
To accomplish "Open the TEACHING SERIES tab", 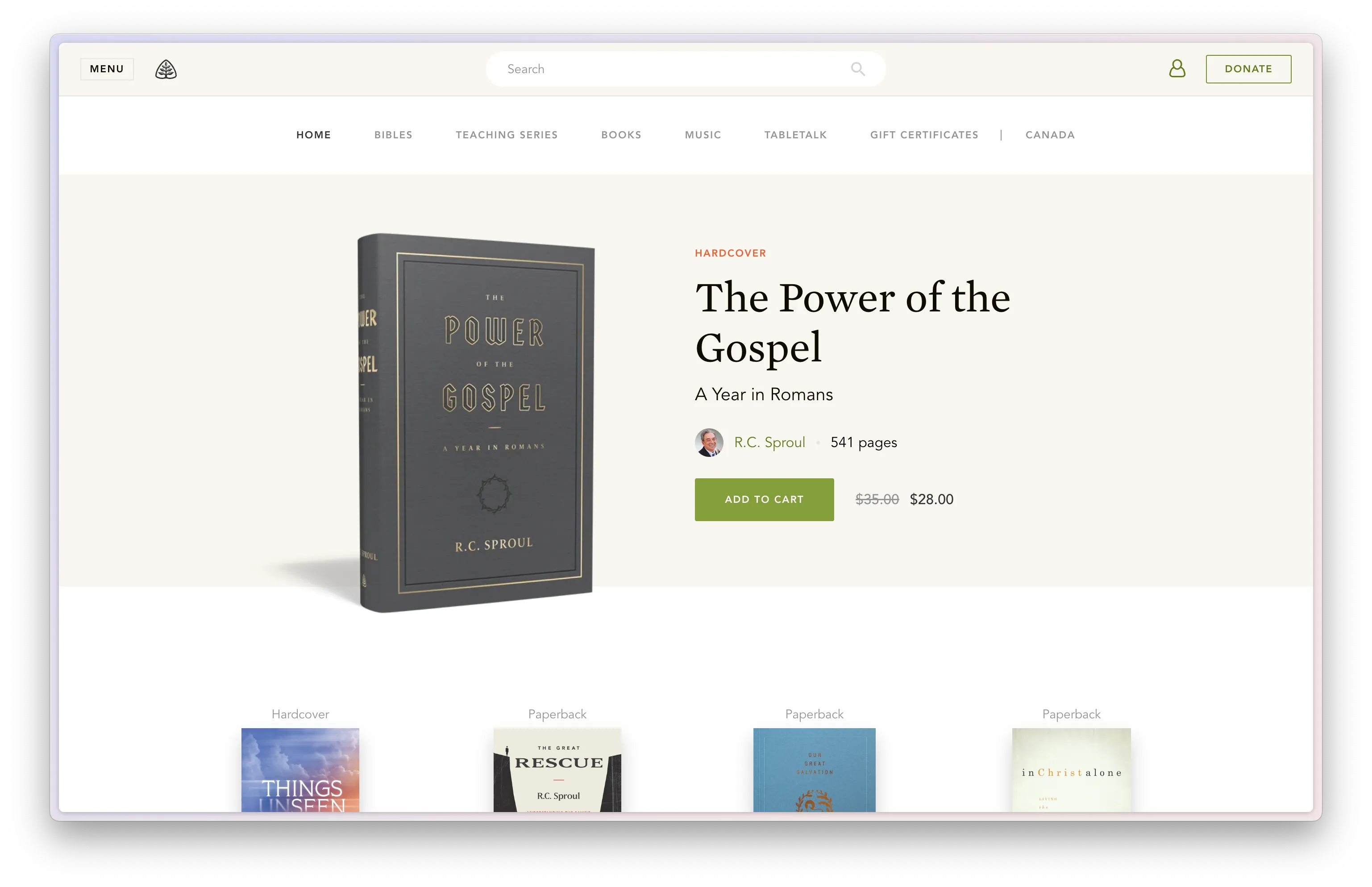I will (506, 135).
